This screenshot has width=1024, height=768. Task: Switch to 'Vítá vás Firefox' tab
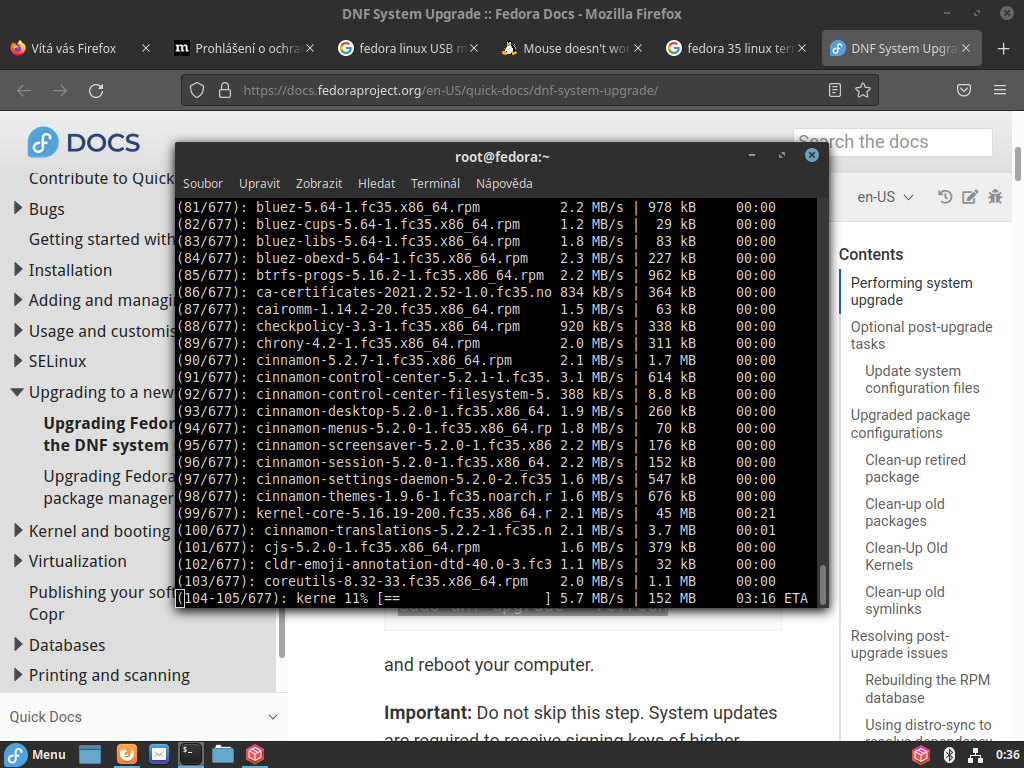click(x=73, y=48)
